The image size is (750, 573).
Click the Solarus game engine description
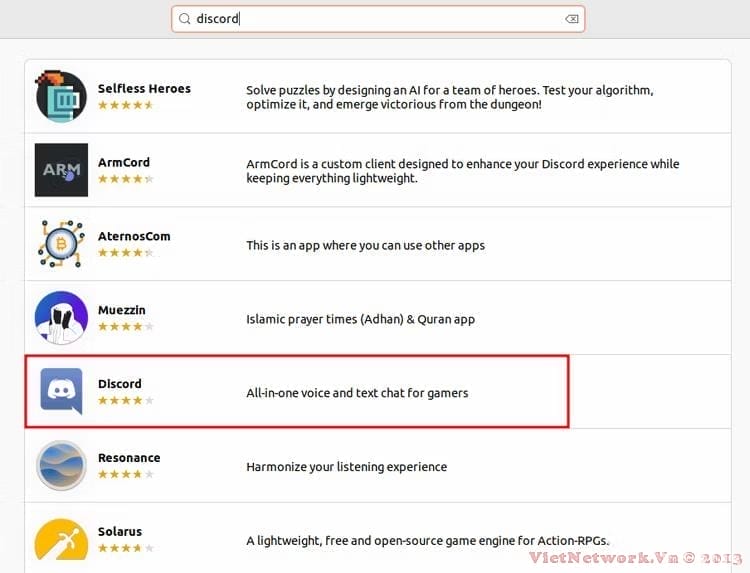click(427, 541)
